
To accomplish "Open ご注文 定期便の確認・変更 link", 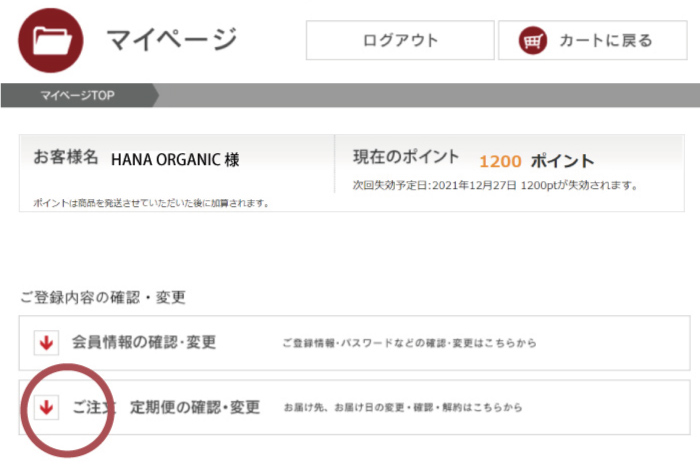I will pos(166,407).
